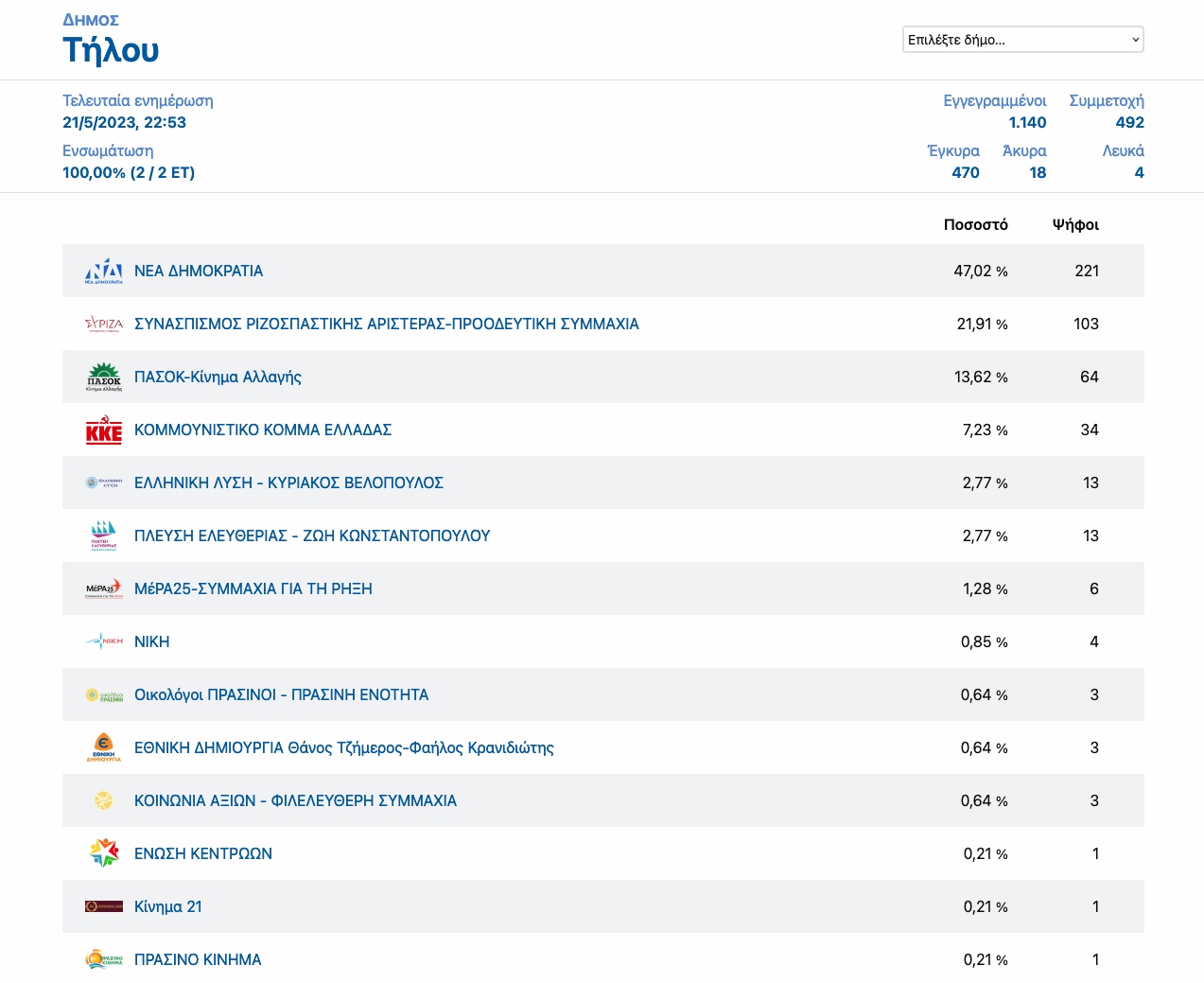Viewport: 1204px width, 983px height.
Task: Open ΜέΡΑ25-ΣΥΜΜΑΧΙΑ ΓΙΑ ΤΗ ΡΗΞΗ link
Action: (253, 588)
